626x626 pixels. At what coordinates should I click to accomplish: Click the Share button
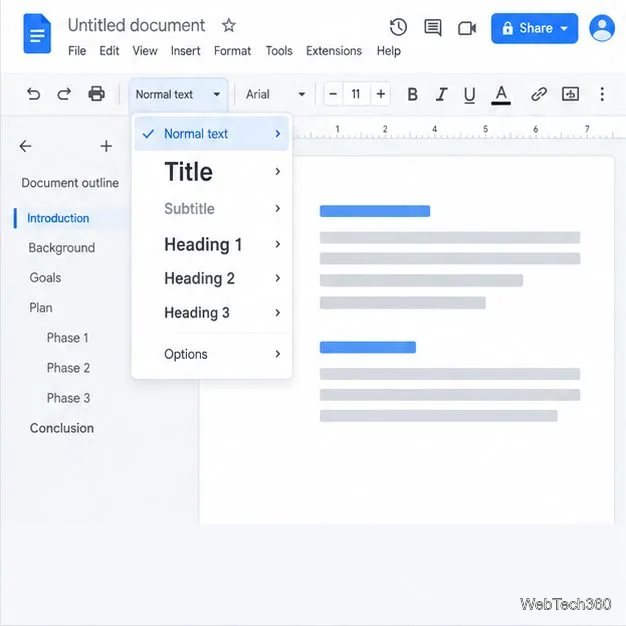[x=534, y=28]
